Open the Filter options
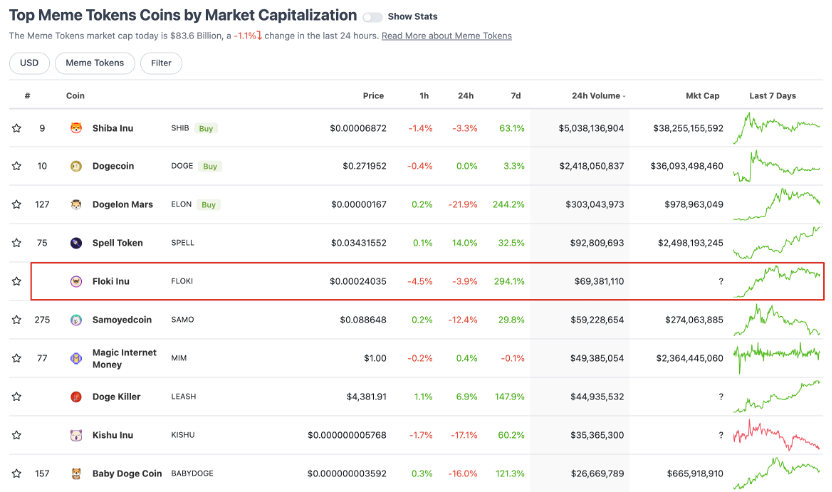The width and height of the screenshot is (832, 492). (161, 63)
